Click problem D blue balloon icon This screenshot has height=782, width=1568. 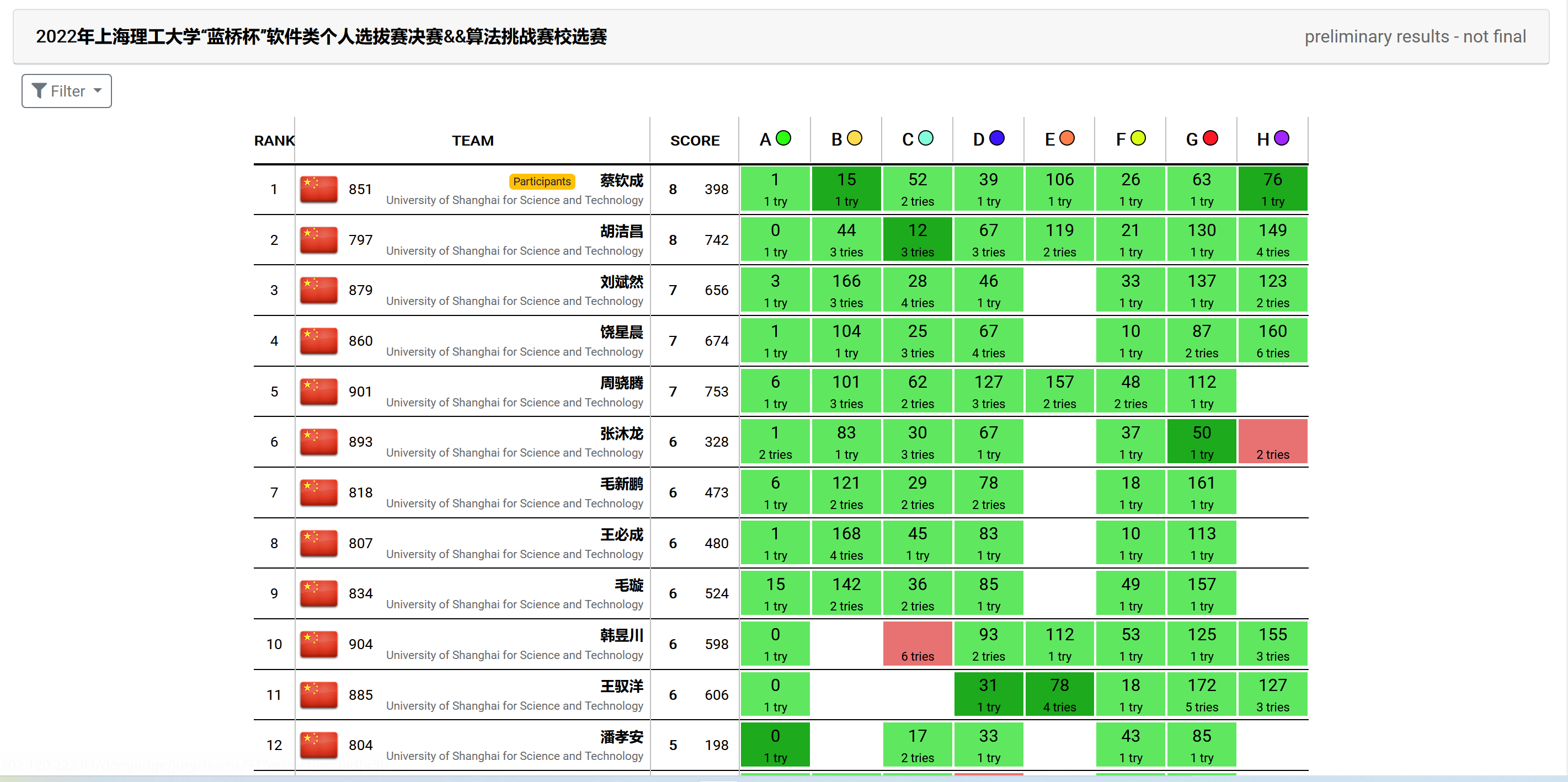(x=996, y=139)
